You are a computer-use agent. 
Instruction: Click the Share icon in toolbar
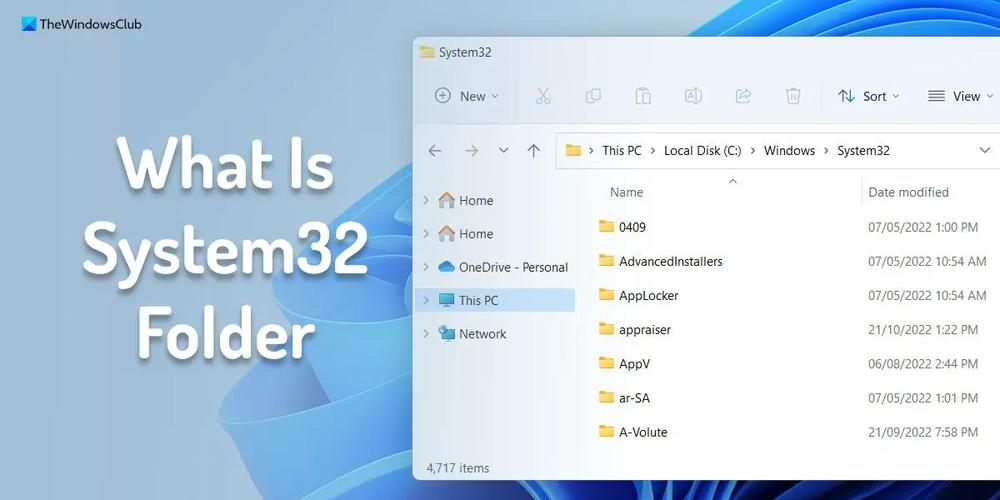click(743, 96)
